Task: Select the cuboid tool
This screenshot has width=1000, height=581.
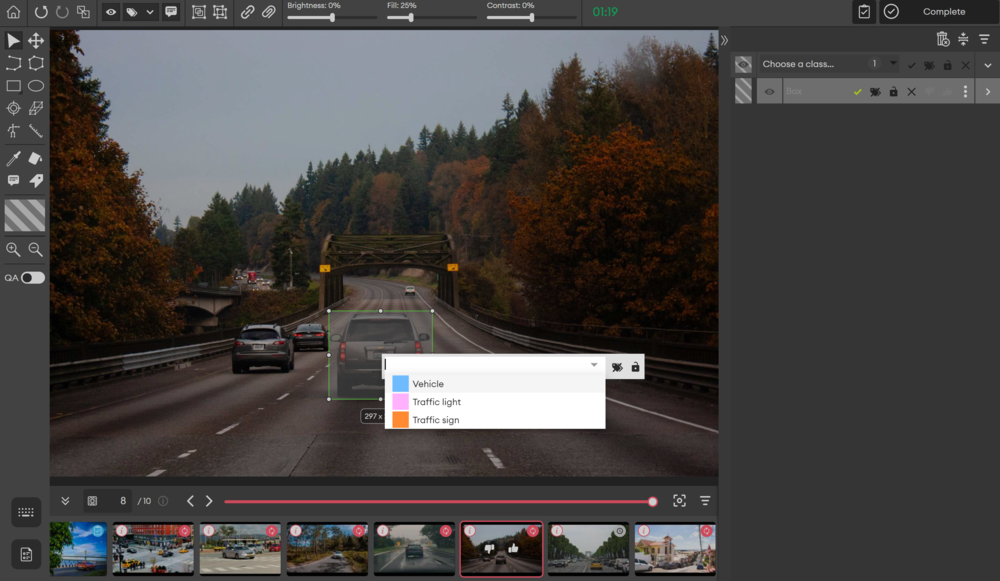Action: (36, 108)
